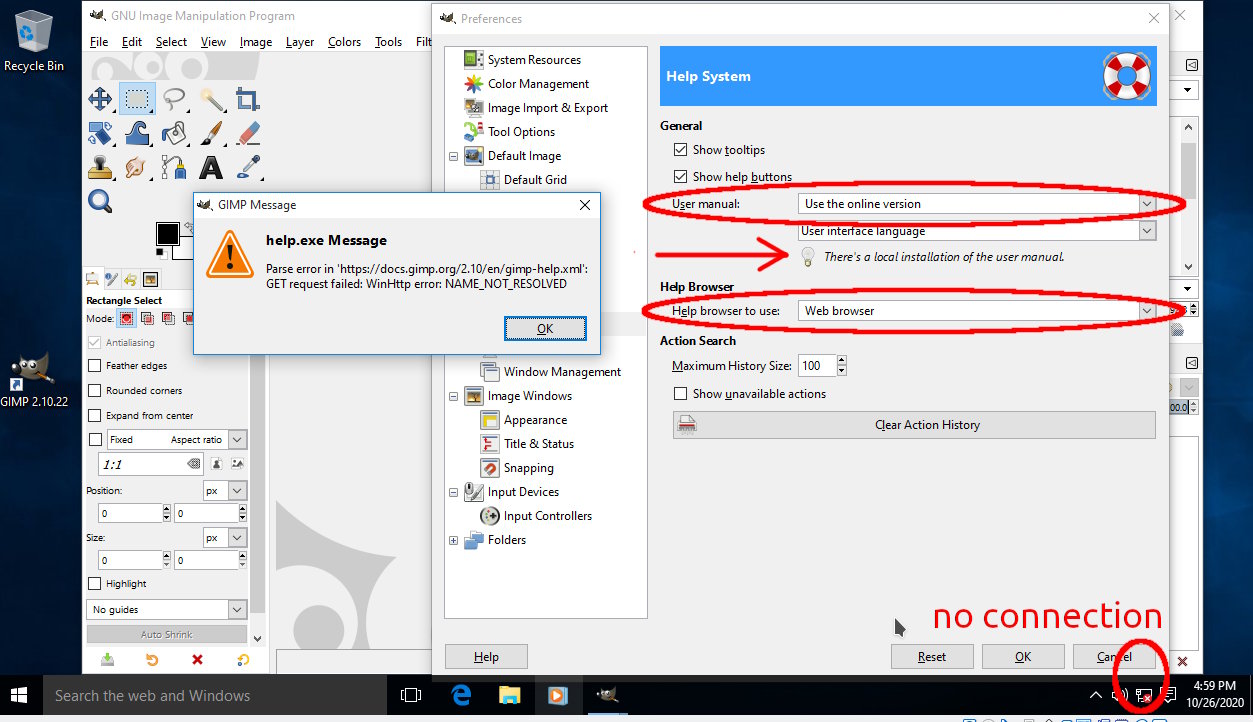Open the File menu
The width and height of the screenshot is (1253, 722).
(x=99, y=42)
